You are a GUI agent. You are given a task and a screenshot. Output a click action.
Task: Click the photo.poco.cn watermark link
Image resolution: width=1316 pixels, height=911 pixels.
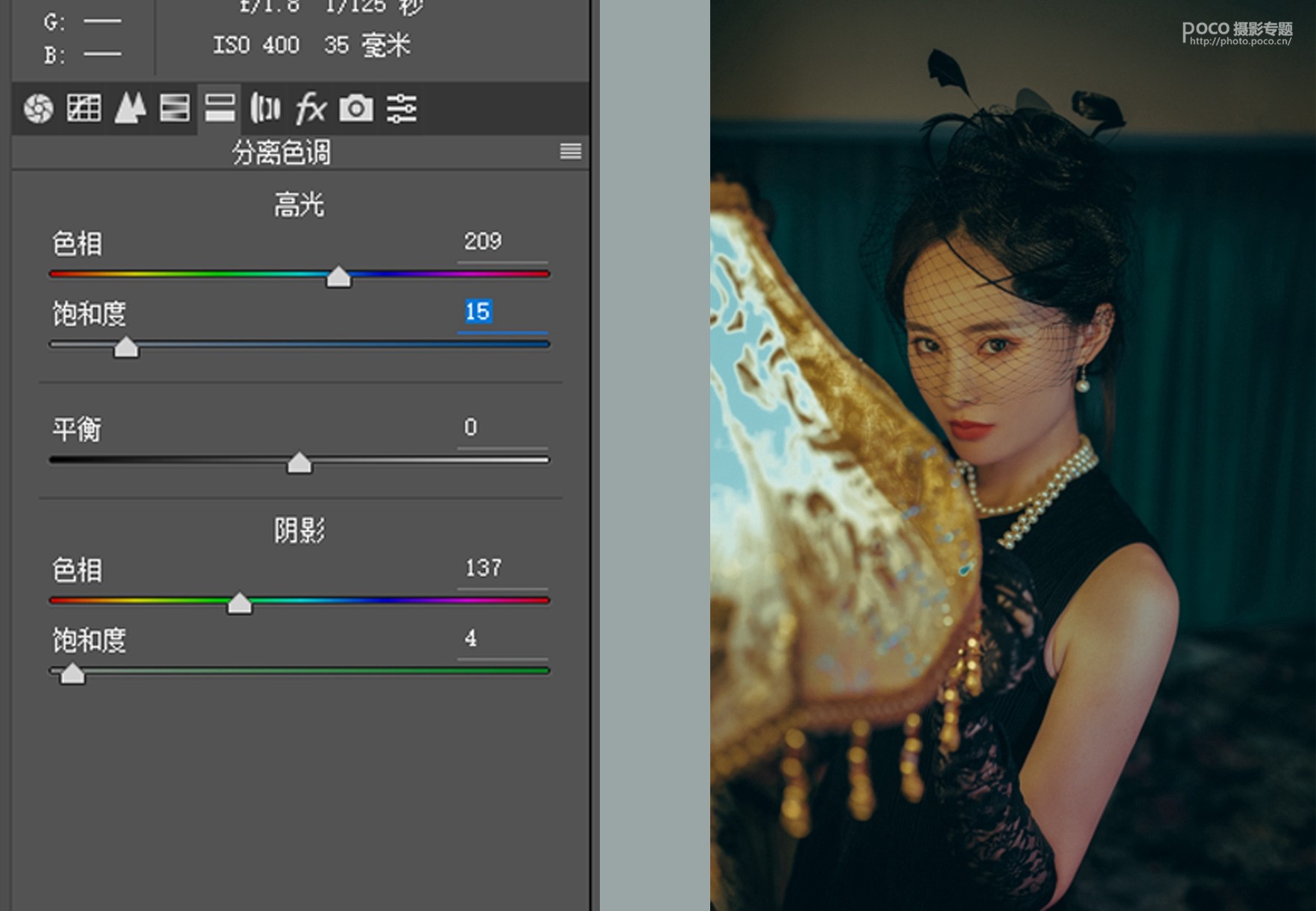coord(1239,42)
